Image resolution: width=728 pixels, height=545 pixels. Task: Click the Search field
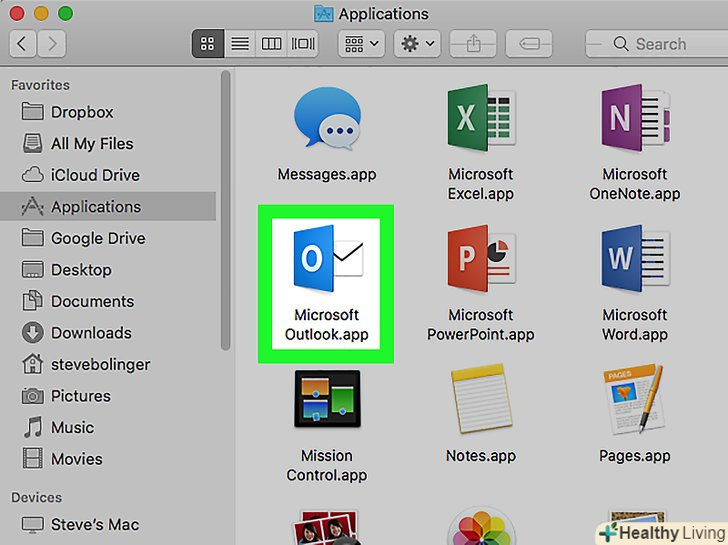click(x=655, y=44)
